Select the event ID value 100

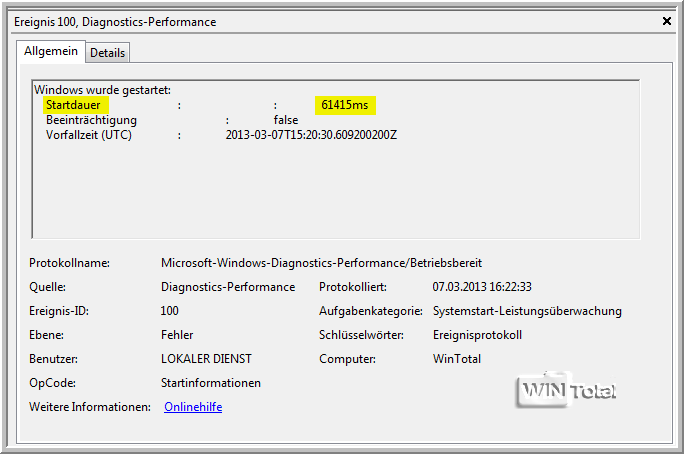coord(169,311)
